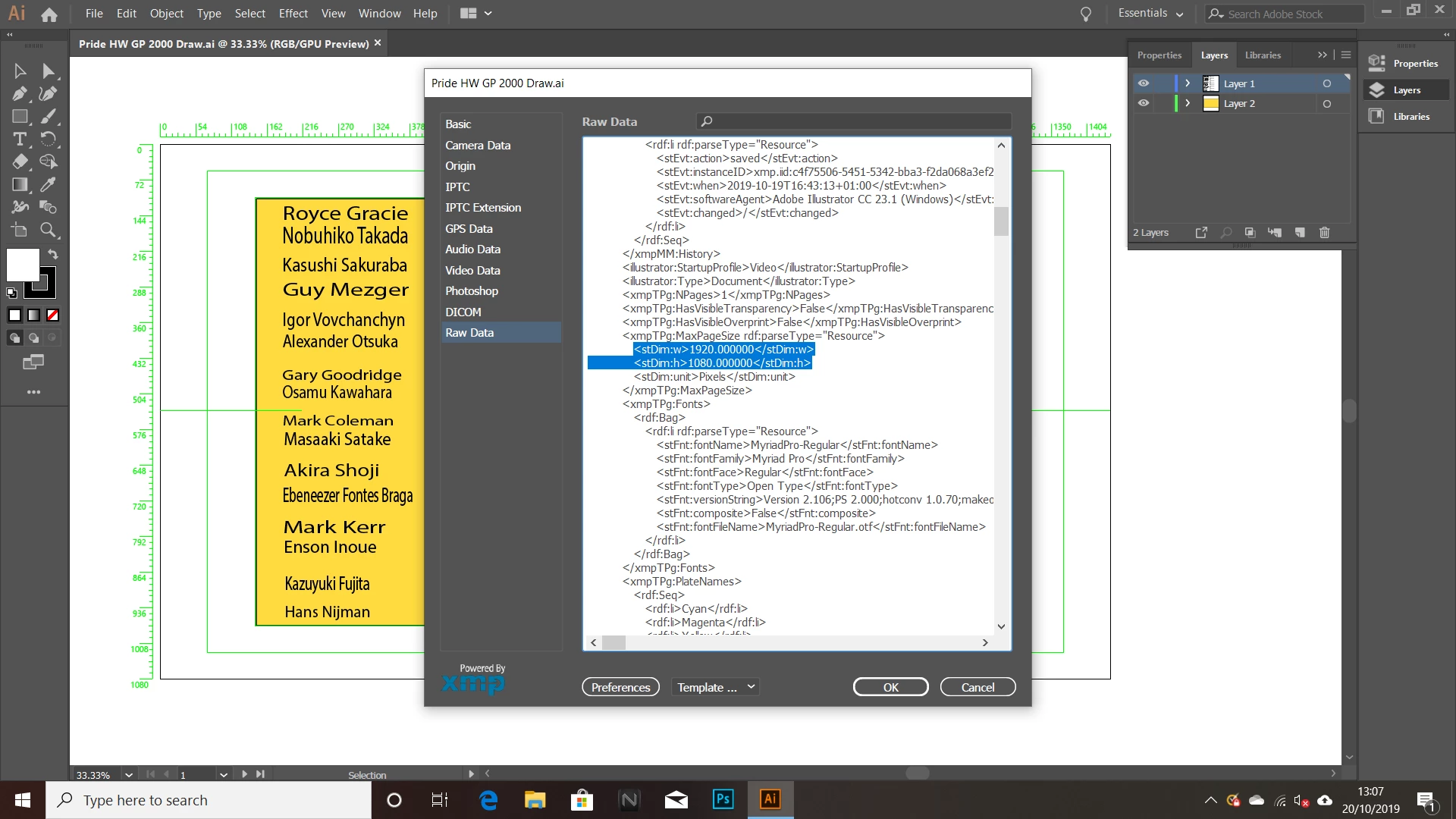Toggle visibility of Layer 2

coord(1144,103)
